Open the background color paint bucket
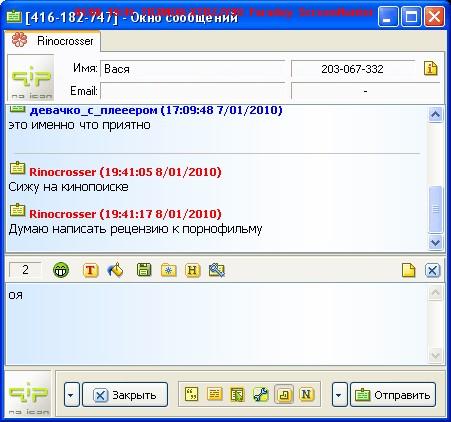451x422 pixels. [116, 270]
